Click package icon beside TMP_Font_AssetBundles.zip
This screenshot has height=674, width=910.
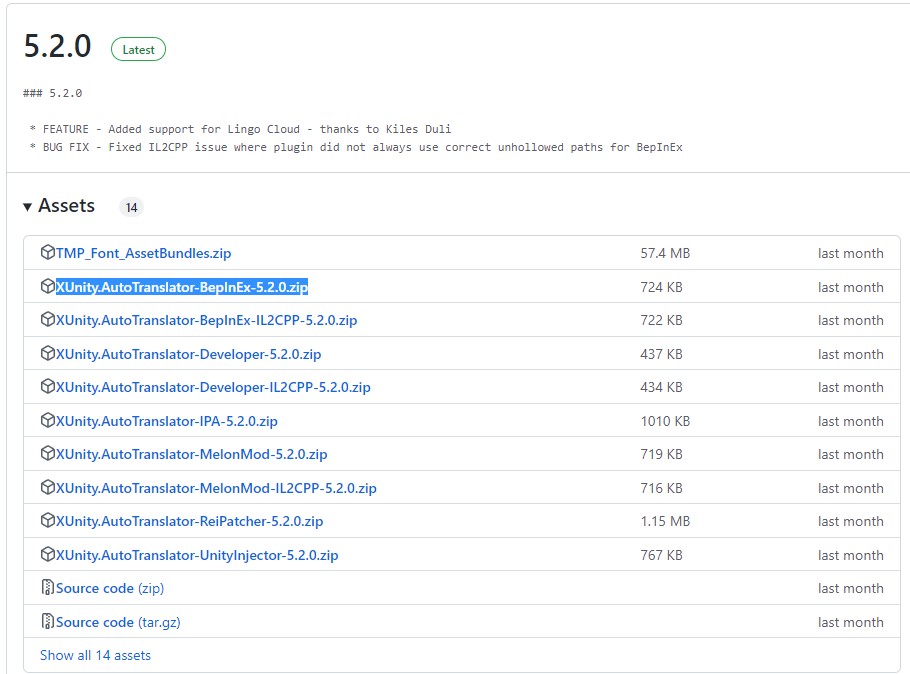click(48, 253)
